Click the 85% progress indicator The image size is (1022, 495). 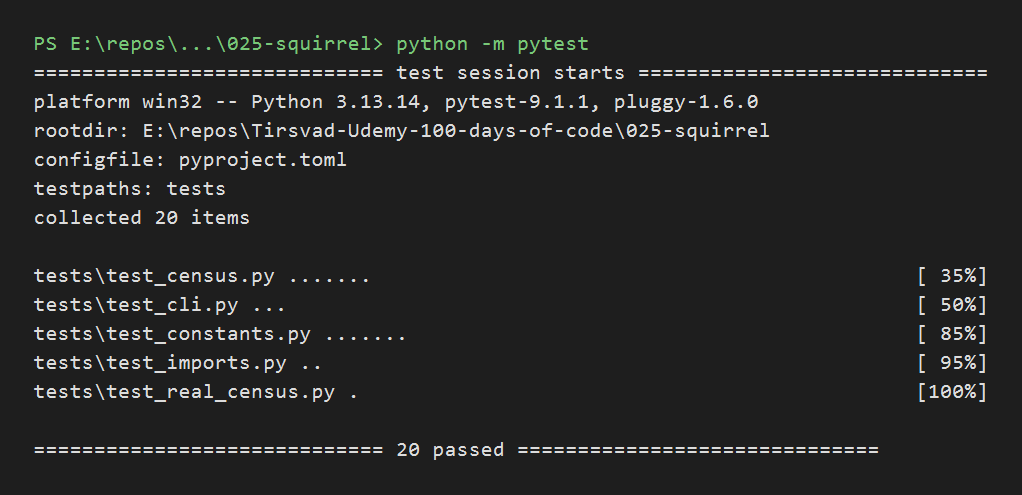click(952, 334)
